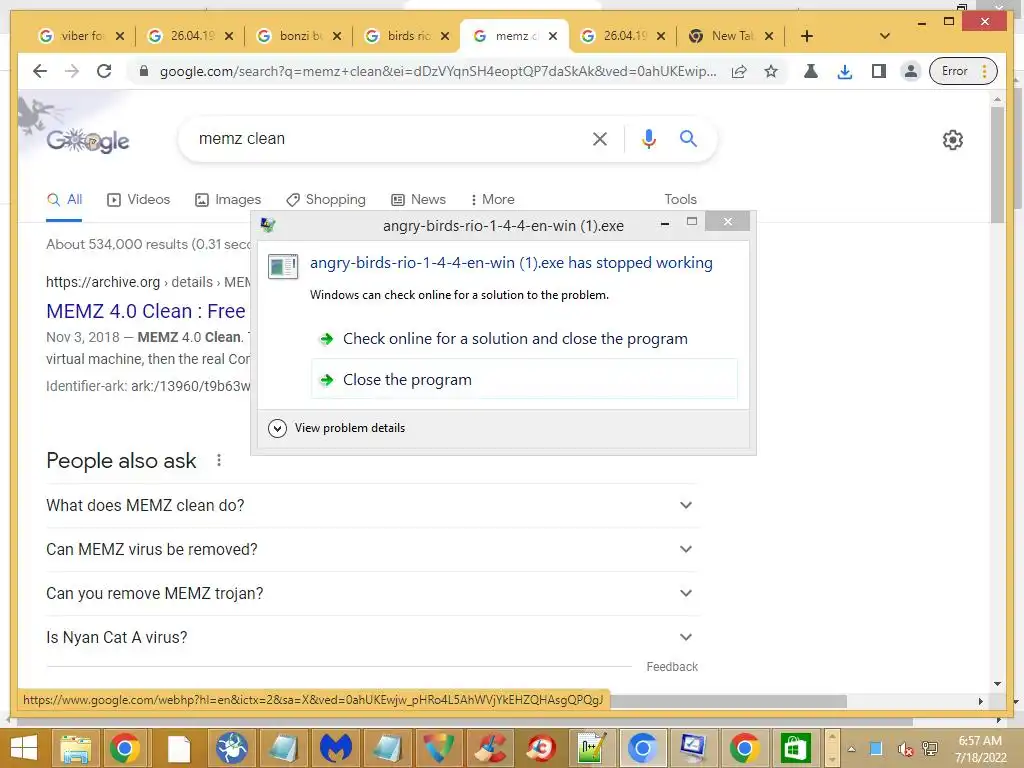Close the 'birds rio' tab
The height and width of the screenshot is (768, 1024).
(x=445, y=36)
